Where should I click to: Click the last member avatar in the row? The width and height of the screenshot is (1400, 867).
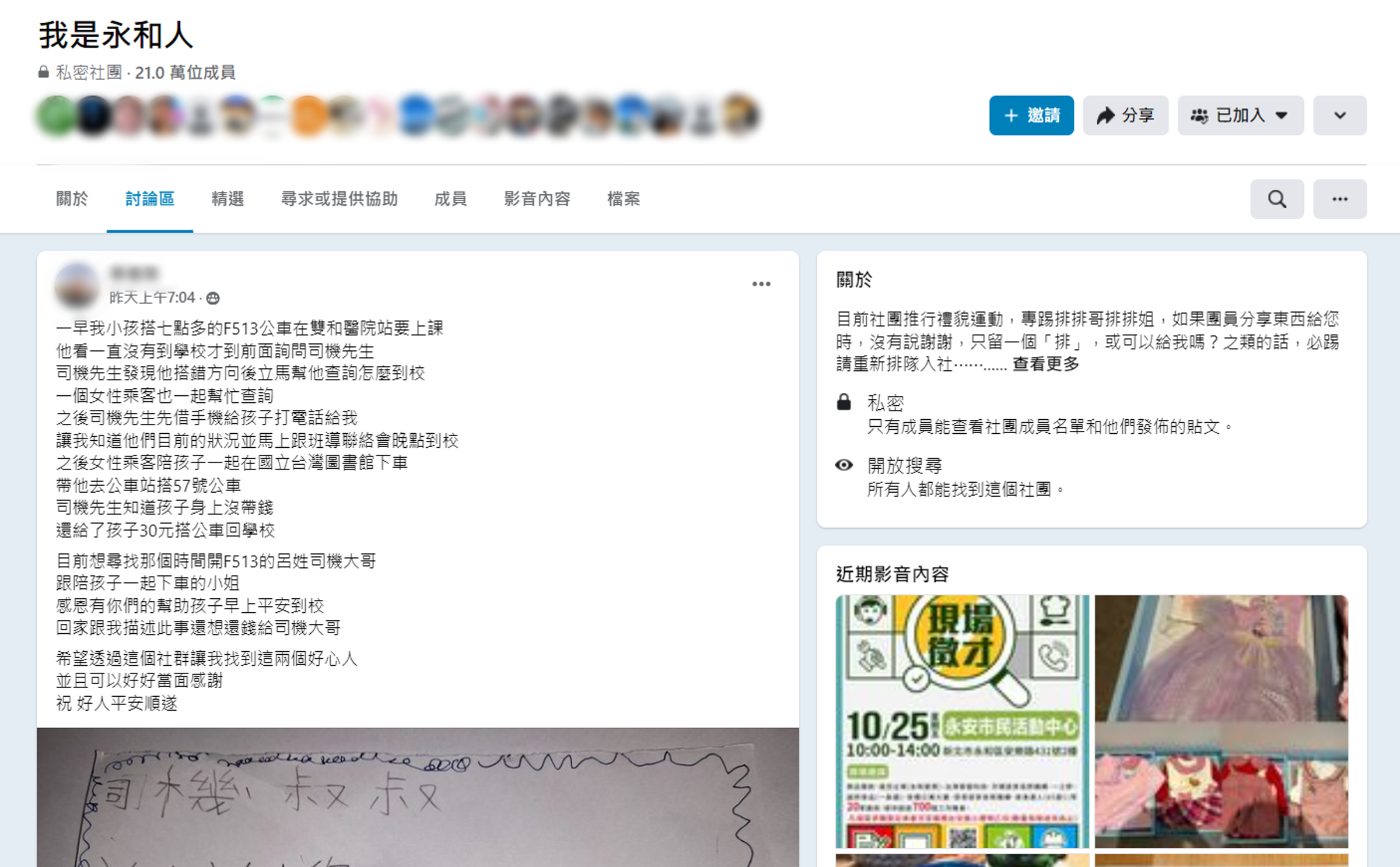[x=741, y=114]
